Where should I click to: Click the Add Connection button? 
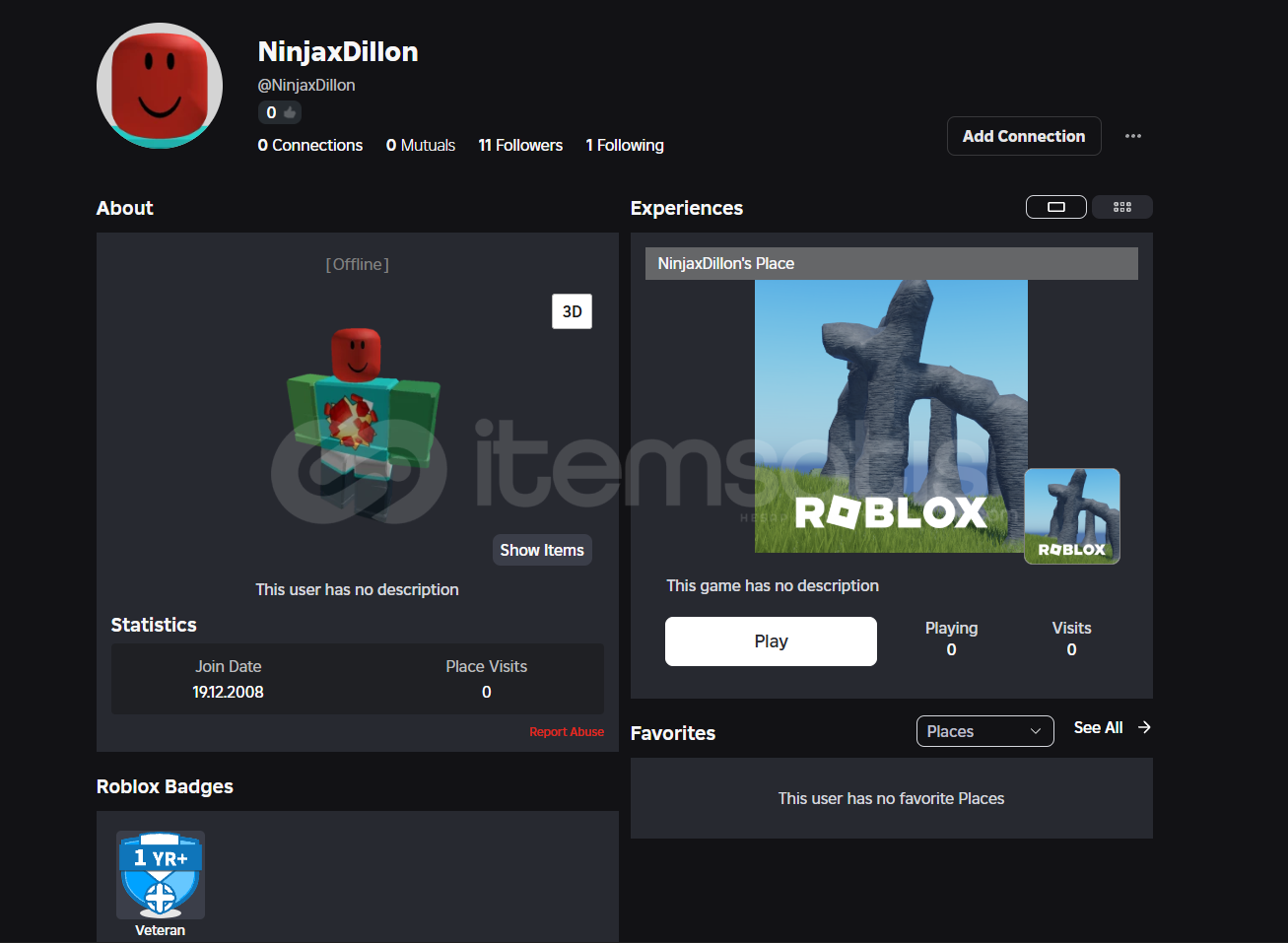tap(1024, 136)
